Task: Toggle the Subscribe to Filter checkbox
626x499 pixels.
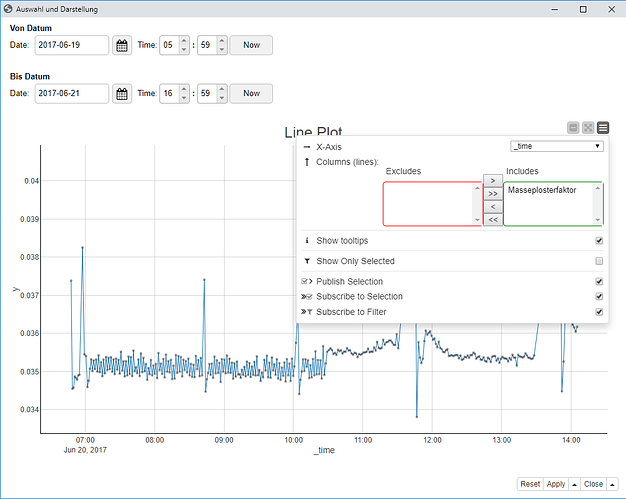Action: [599, 312]
